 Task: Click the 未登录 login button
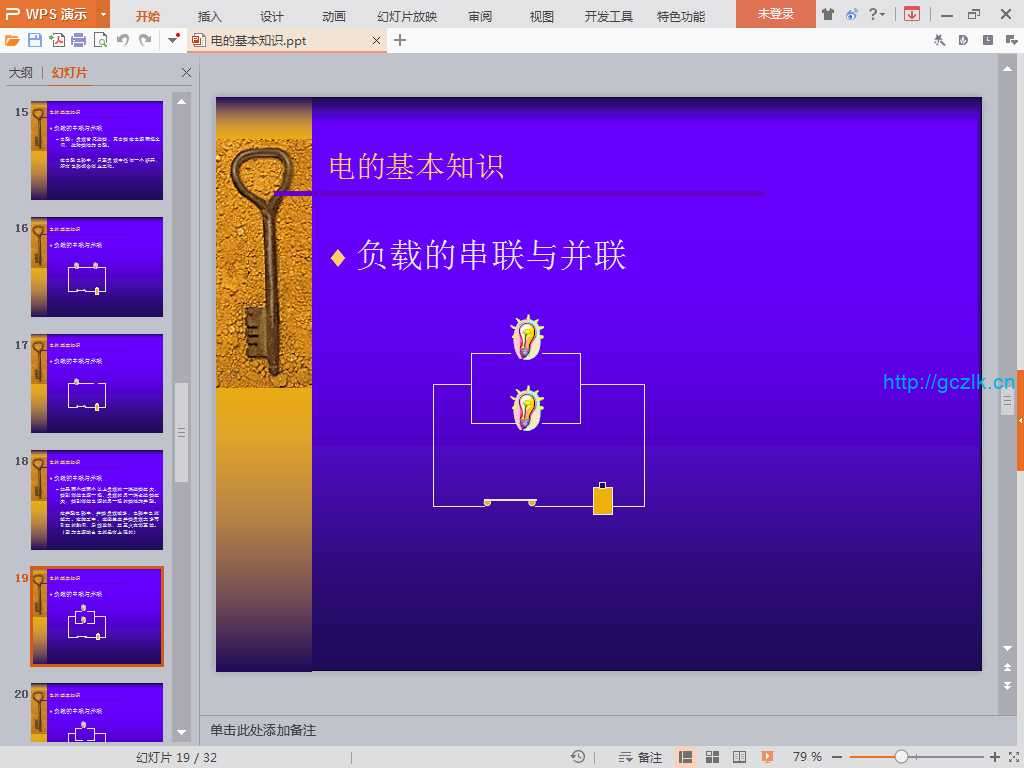click(775, 14)
